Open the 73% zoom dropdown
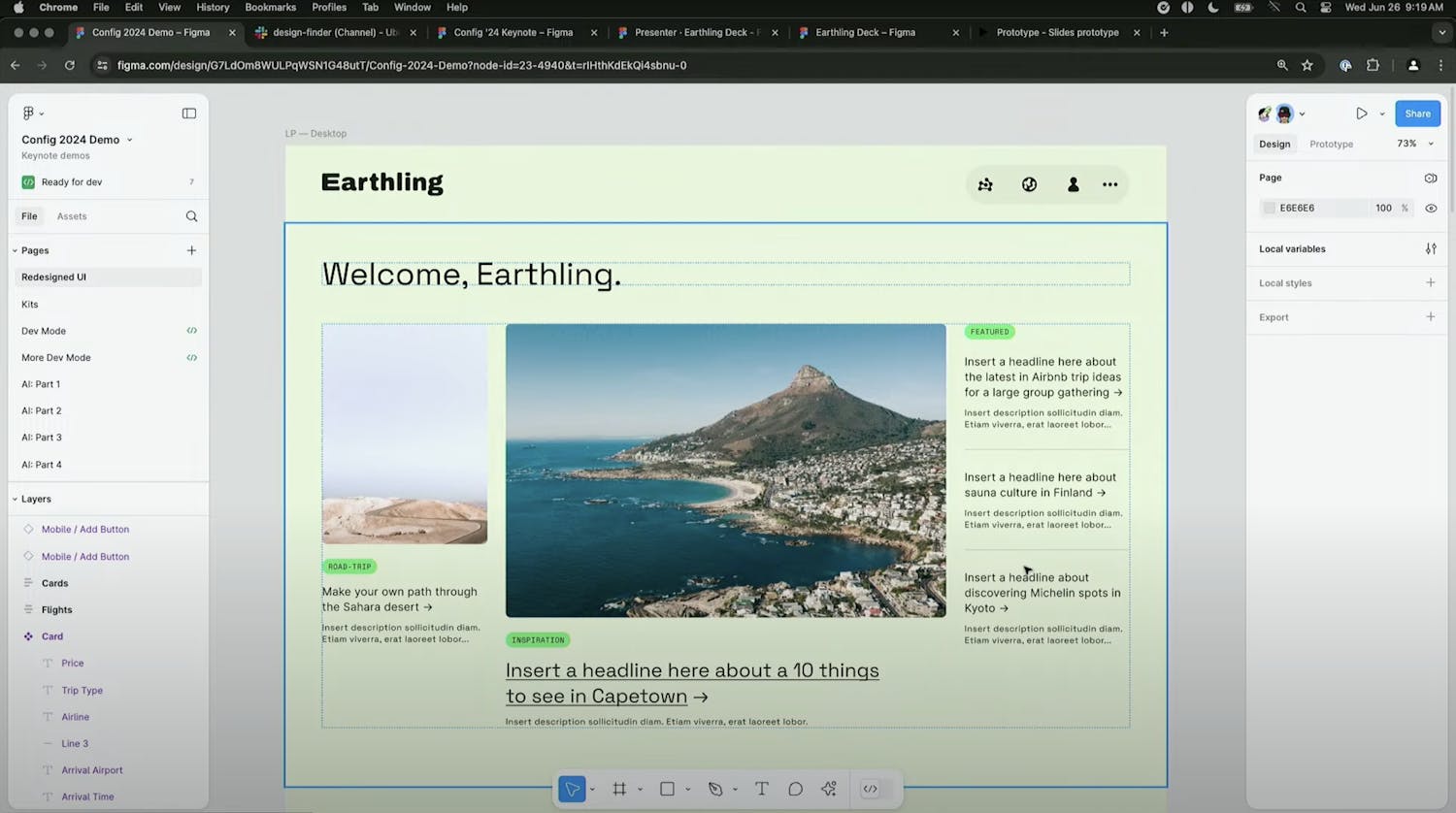 pyautogui.click(x=1414, y=144)
